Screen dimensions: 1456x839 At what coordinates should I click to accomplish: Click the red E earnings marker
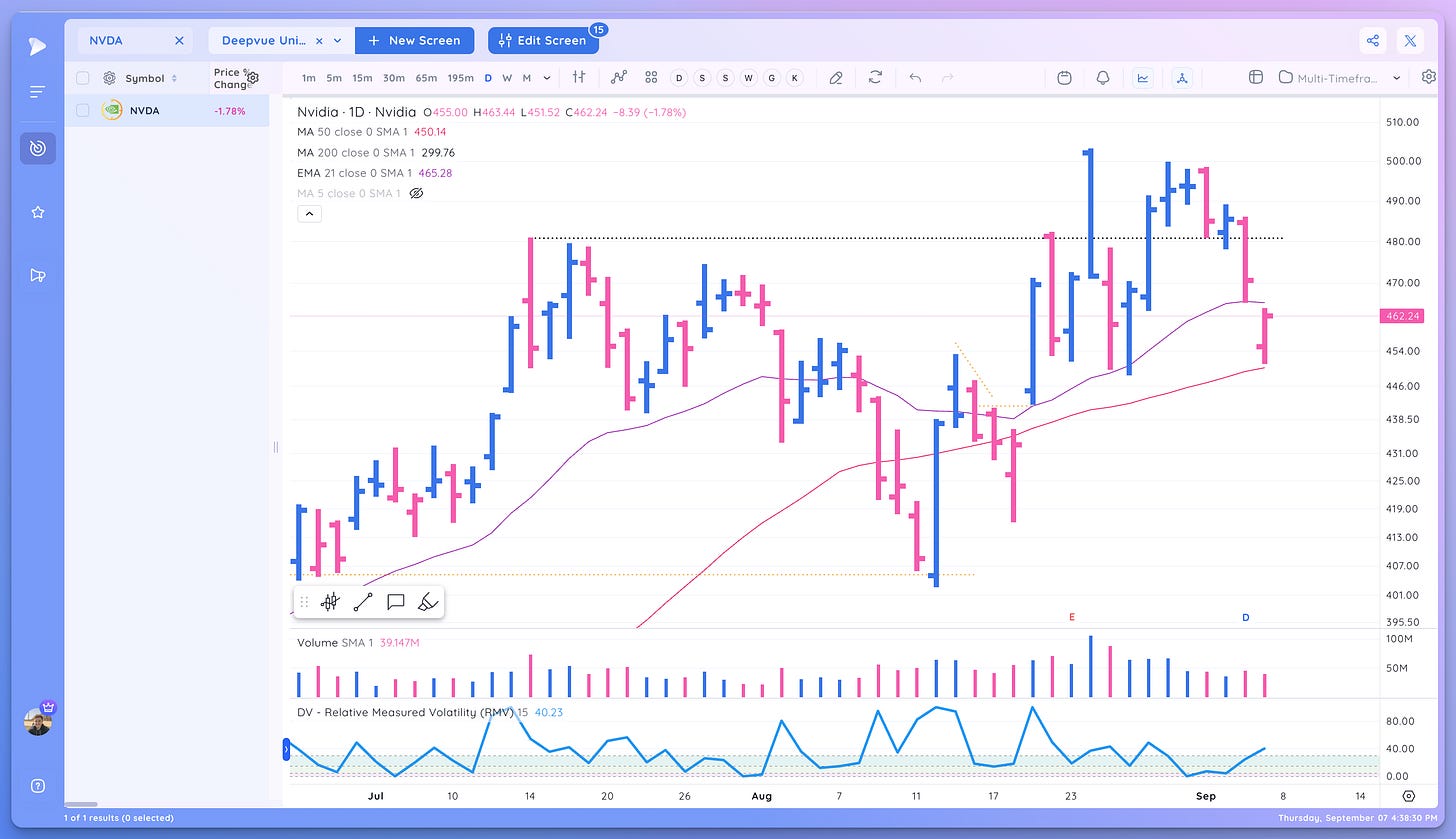tap(1071, 617)
